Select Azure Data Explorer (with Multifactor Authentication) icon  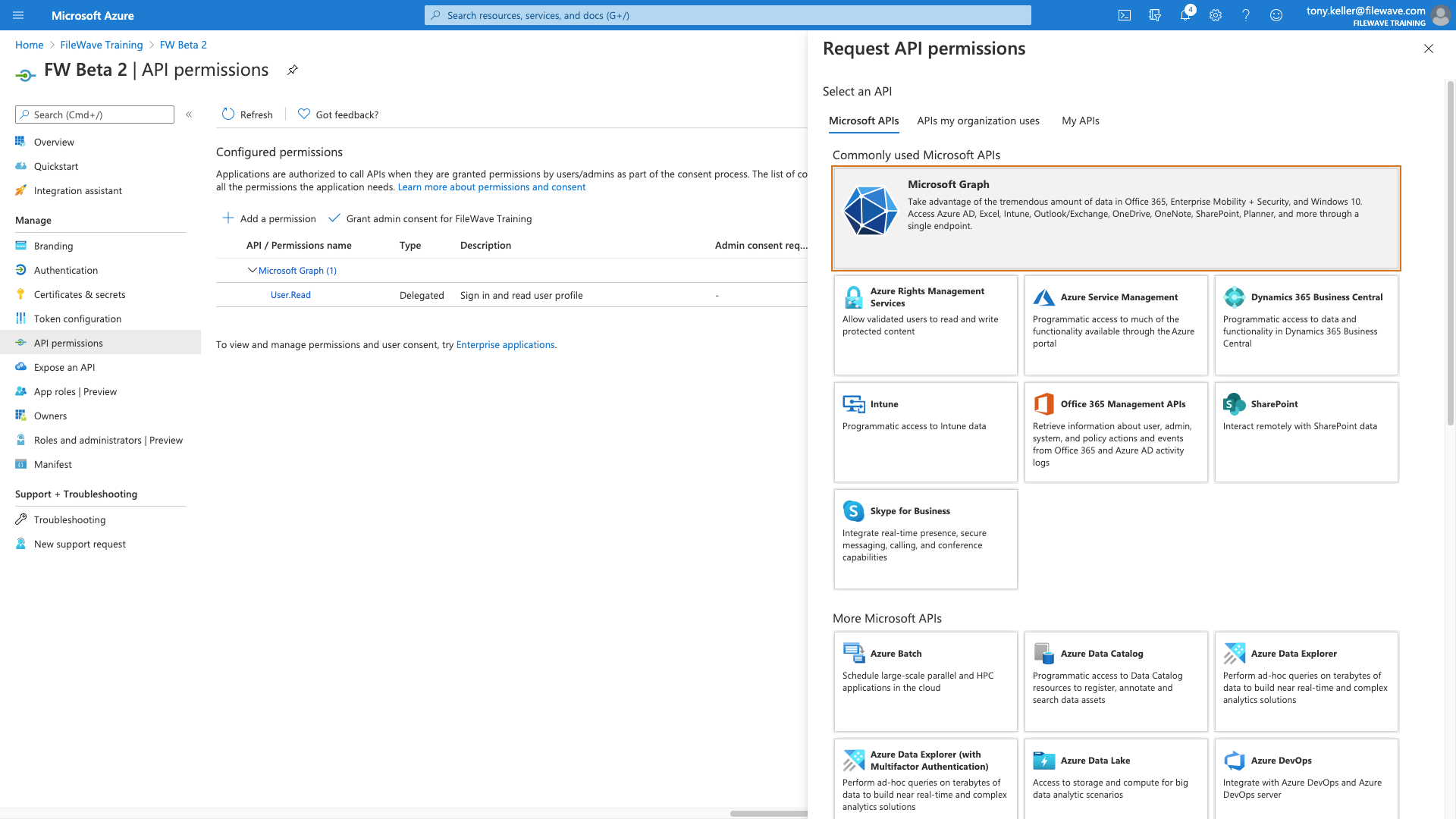[x=853, y=761]
